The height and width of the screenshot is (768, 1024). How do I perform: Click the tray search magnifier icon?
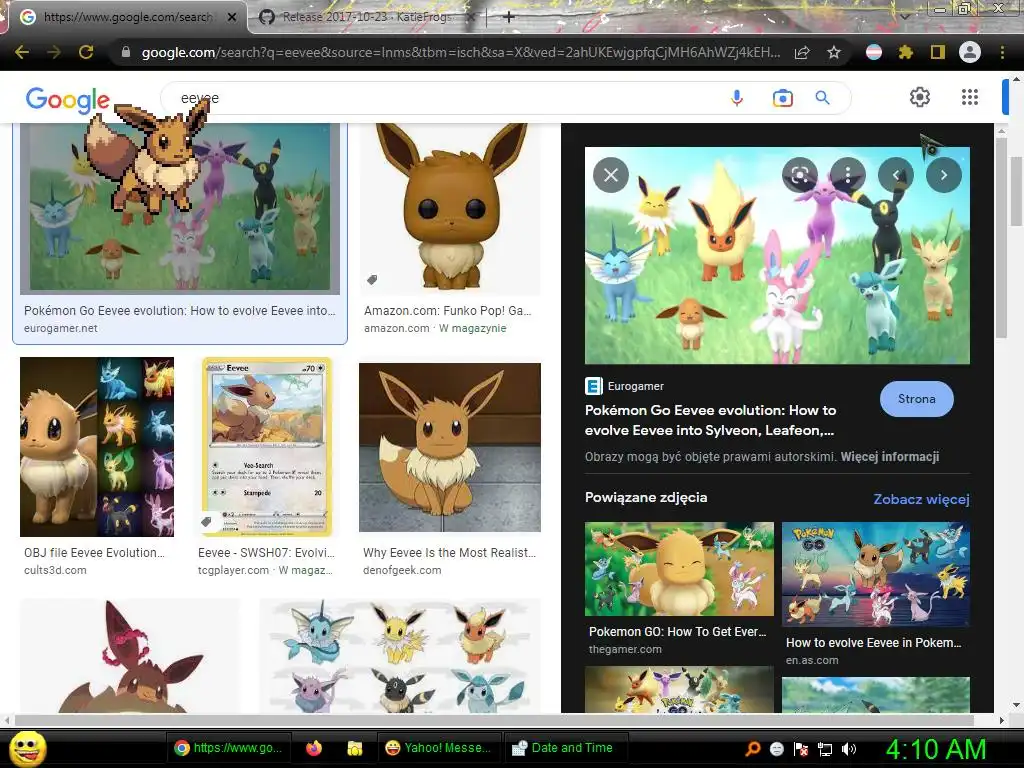click(x=753, y=749)
